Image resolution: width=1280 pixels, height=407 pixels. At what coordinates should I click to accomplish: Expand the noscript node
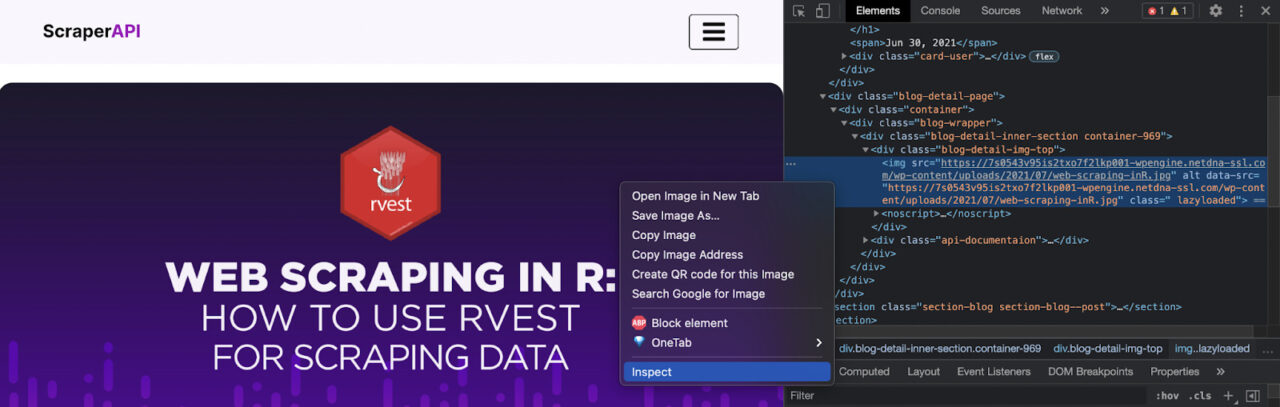point(877,214)
